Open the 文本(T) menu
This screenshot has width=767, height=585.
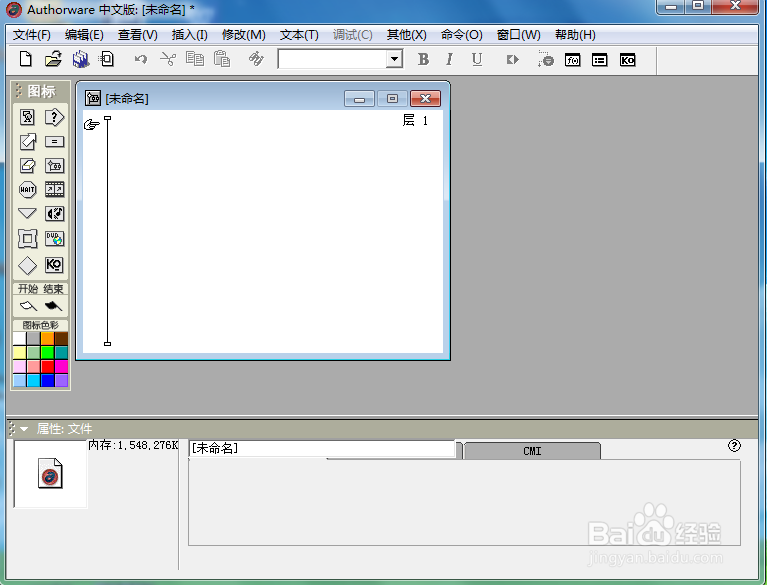click(299, 35)
